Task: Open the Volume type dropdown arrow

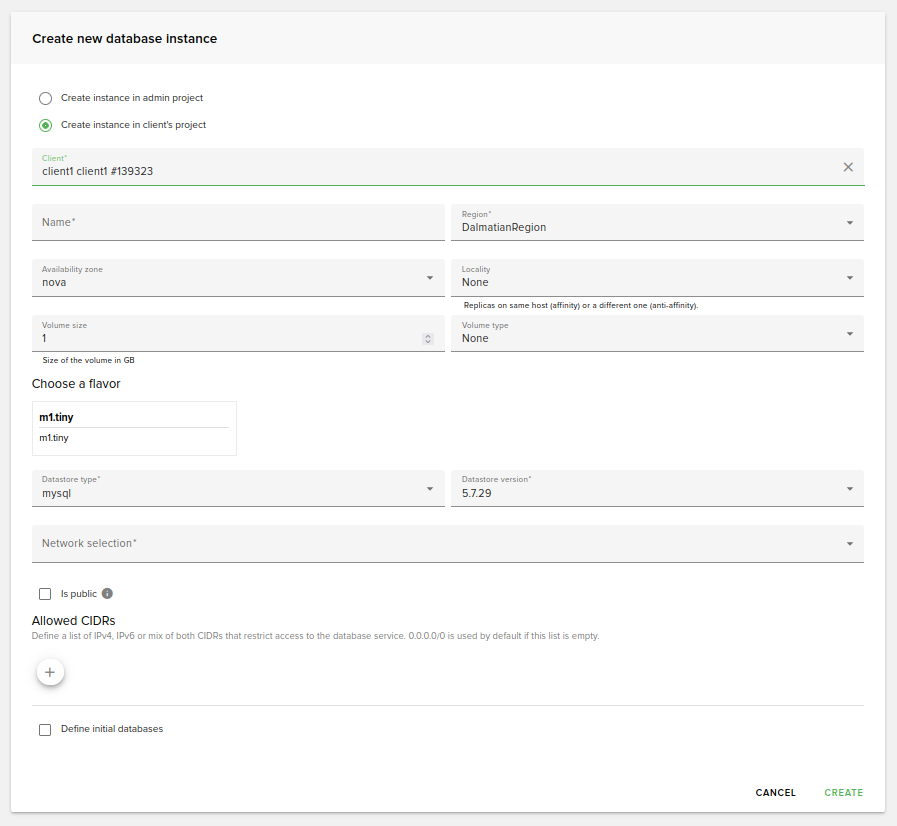Action: coord(849,333)
